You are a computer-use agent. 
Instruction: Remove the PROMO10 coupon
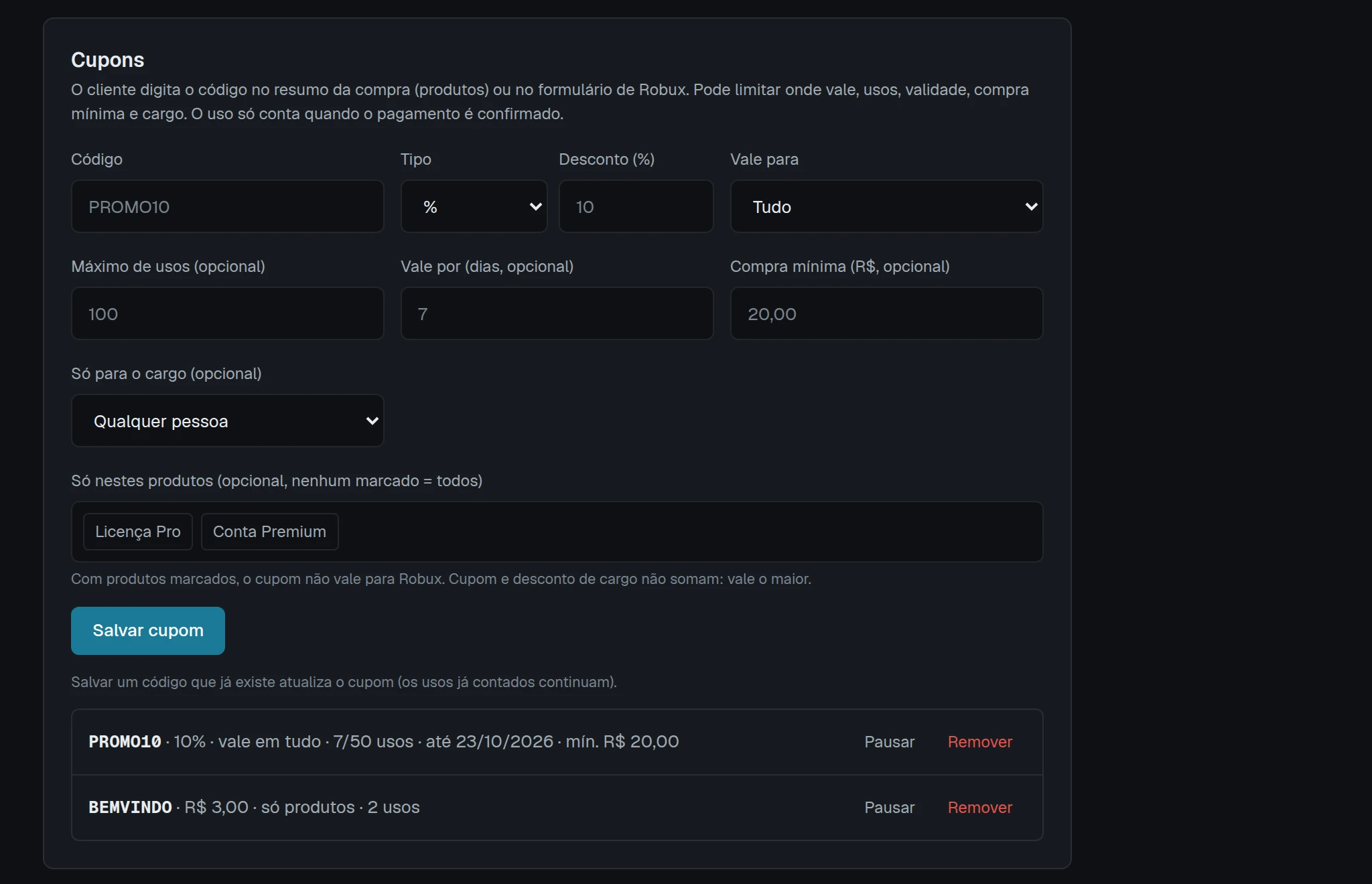point(979,742)
